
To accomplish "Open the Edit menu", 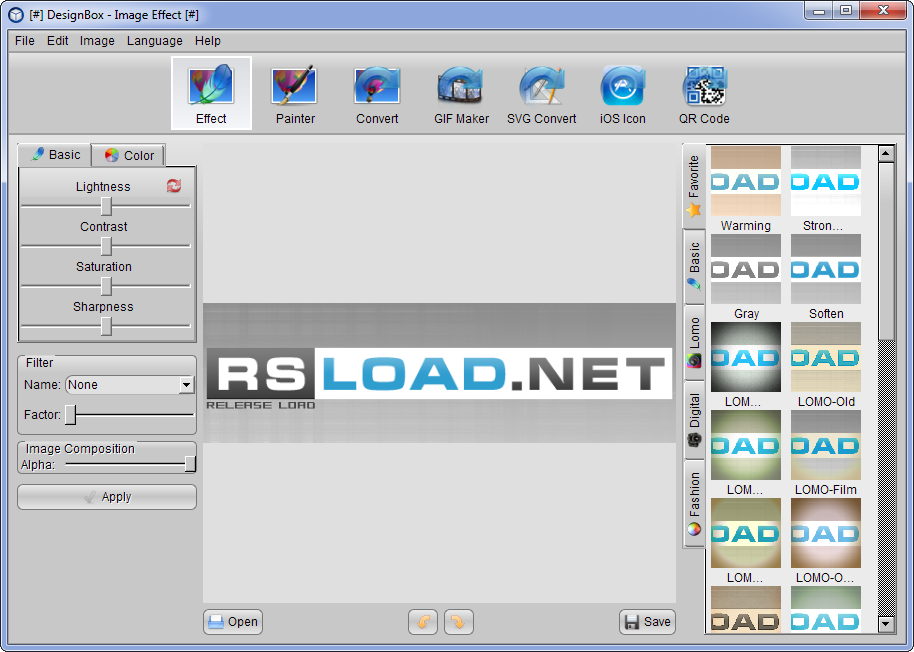I will pyautogui.click(x=57, y=41).
